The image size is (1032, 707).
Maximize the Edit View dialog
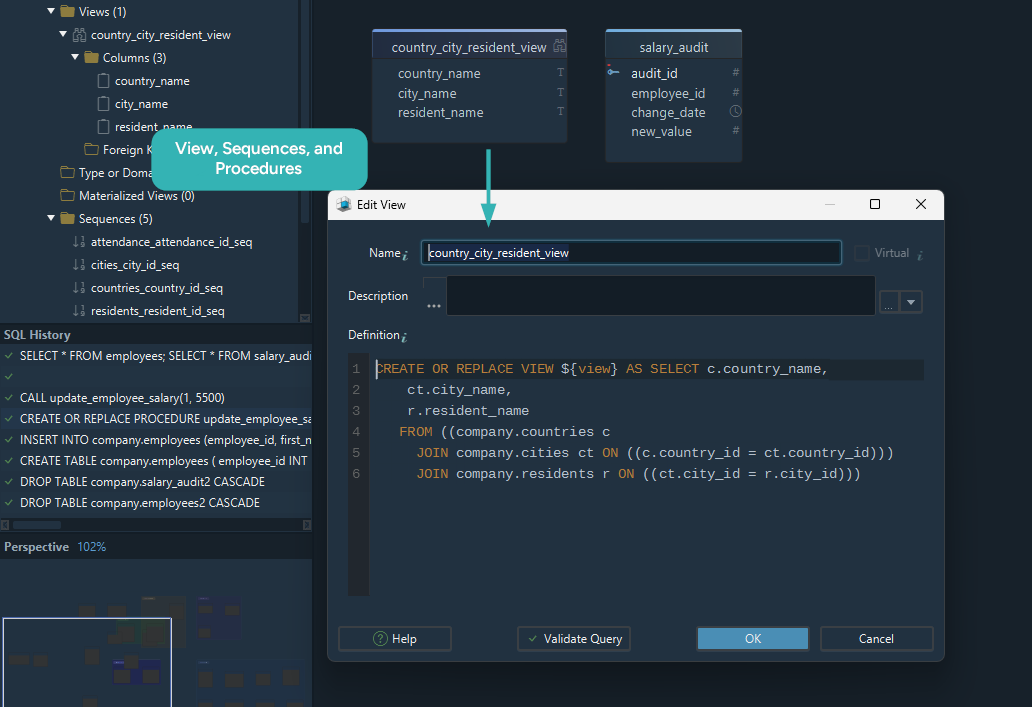pos(875,204)
